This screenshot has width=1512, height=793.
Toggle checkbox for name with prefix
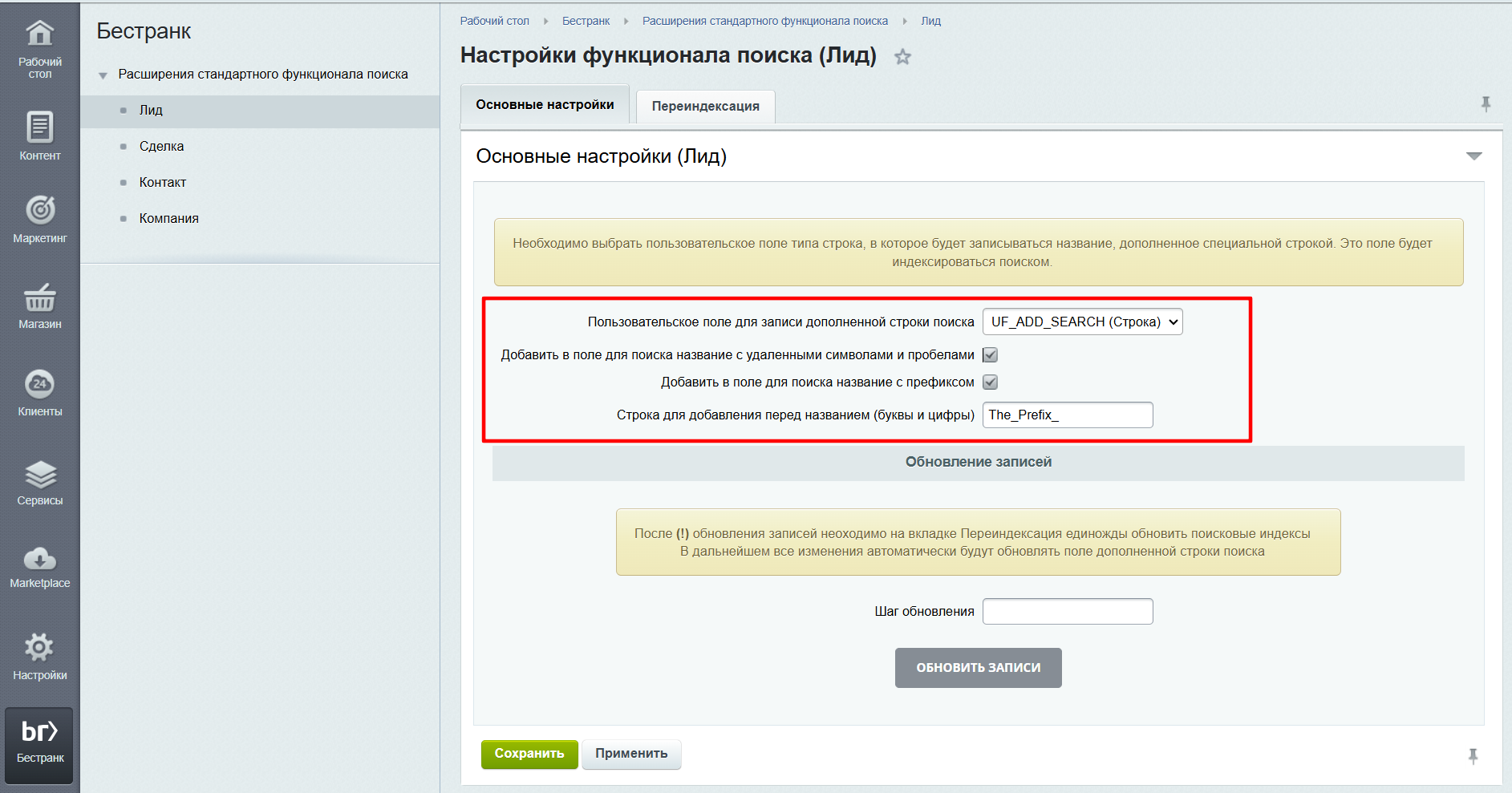pyautogui.click(x=990, y=382)
